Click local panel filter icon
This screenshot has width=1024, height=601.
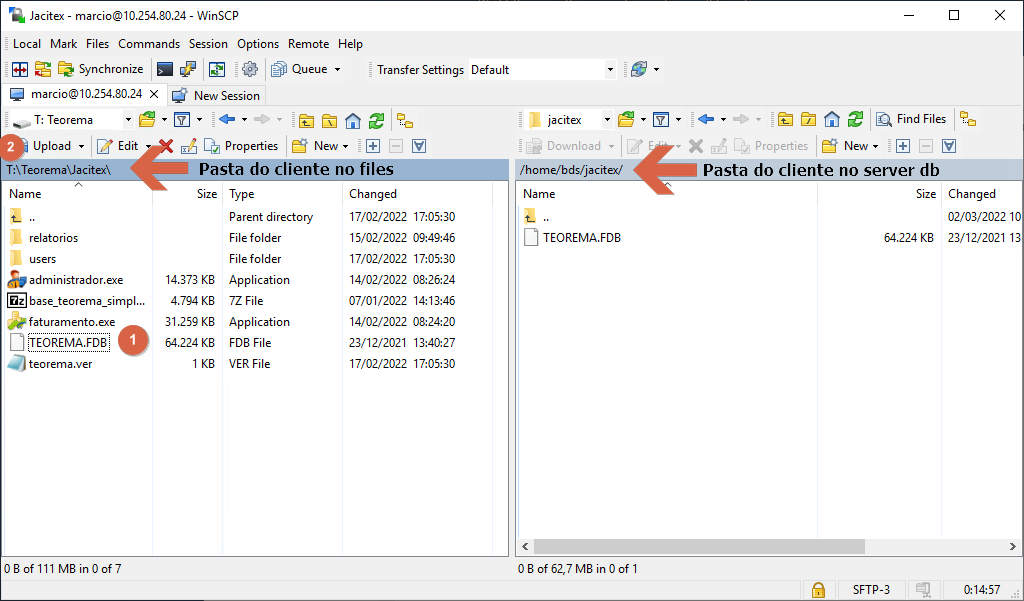click(182, 120)
